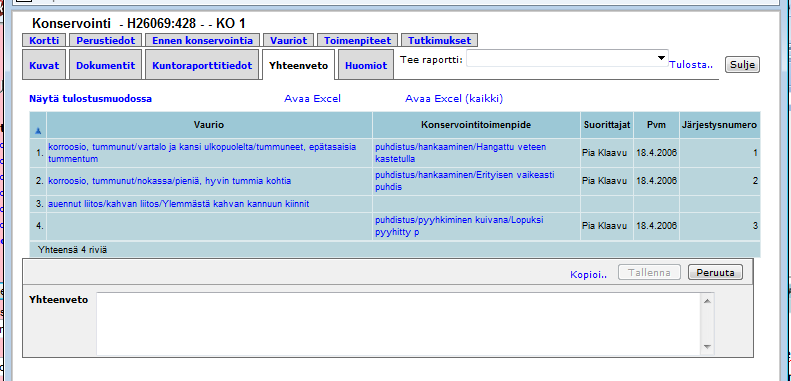Sort by Konservointitoimenpide column header

pyautogui.click(x=476, y=125)
